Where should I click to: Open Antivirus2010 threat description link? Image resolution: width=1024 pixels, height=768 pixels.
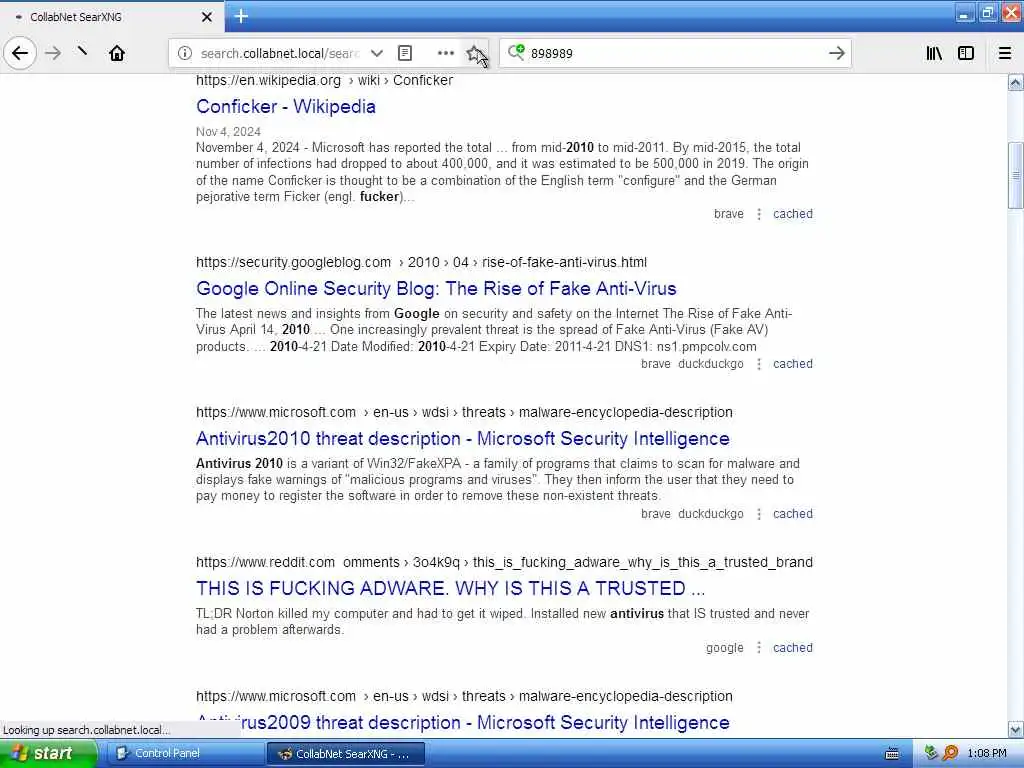pyautogui.click(x=462, y=439)
